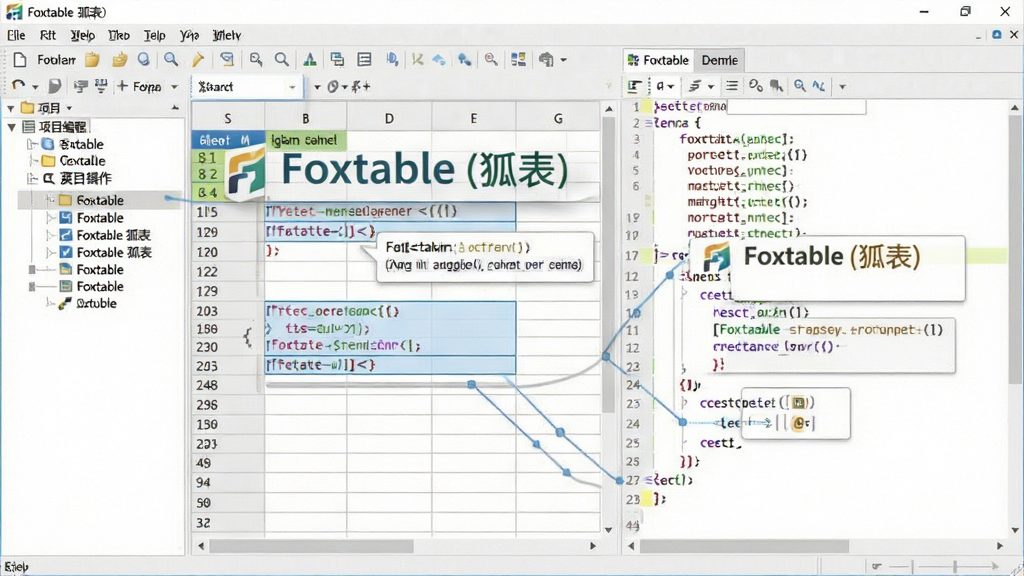Click the pink zoom magnifier icon
Image resolution: width=1024 pixels, height=576 pixels.
click(x=491, y=60)
